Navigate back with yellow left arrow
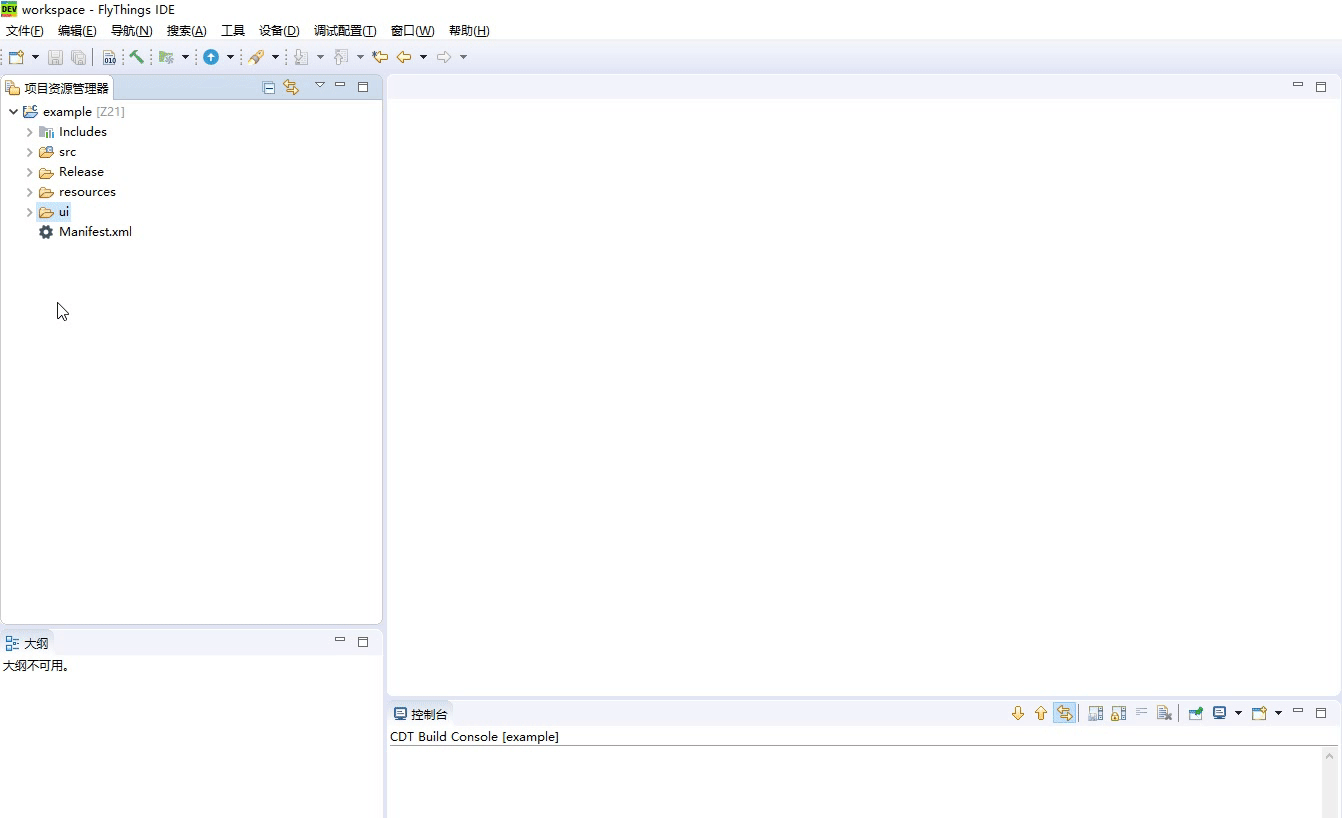 [404, 57]
